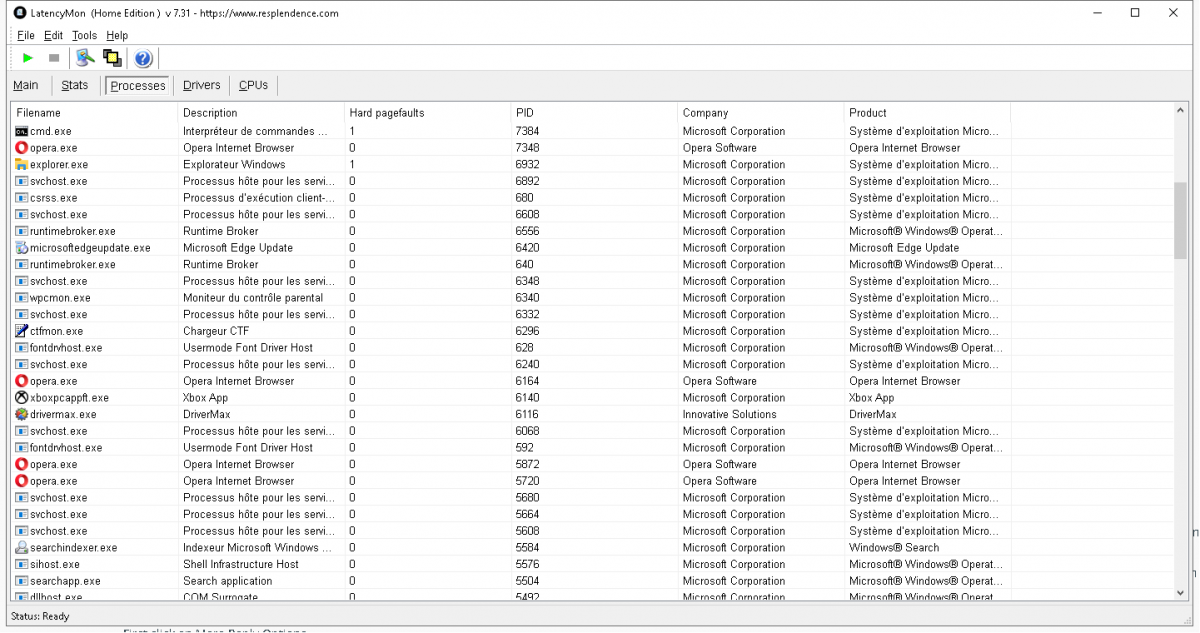Click the PID value 5584

point(527,548)
